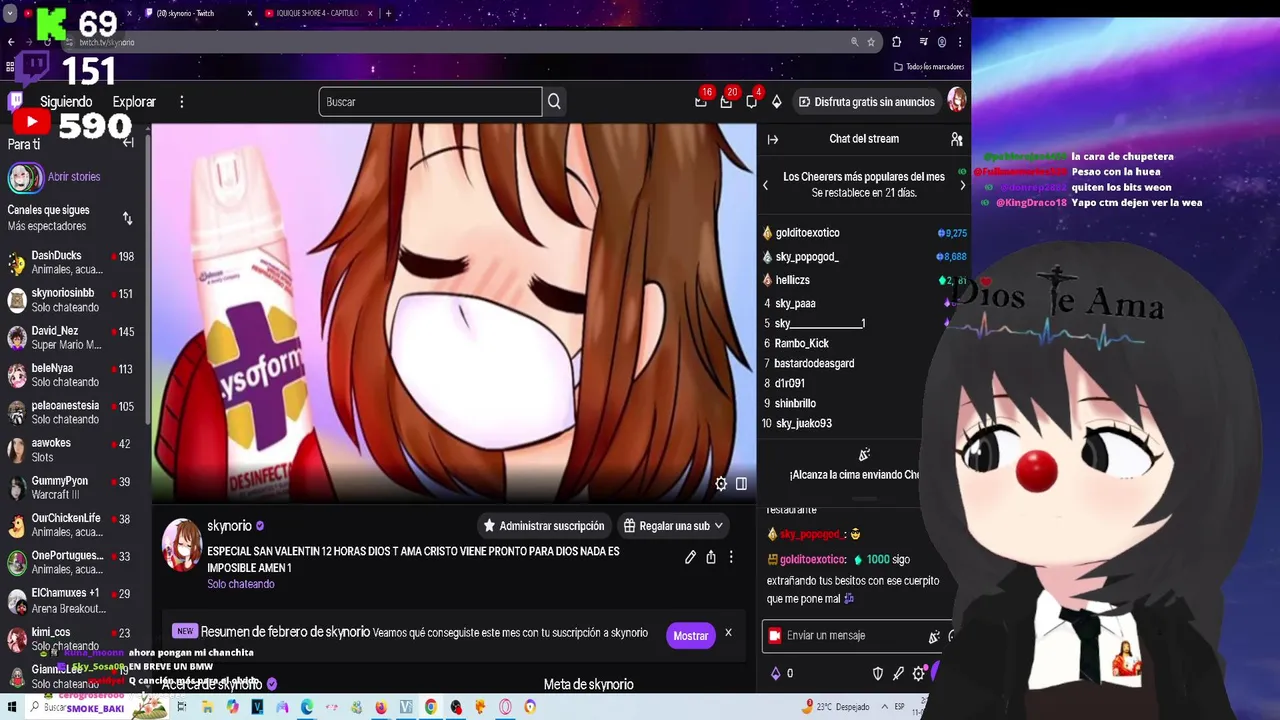Image resolution: width=1280 pixels, height=720 pixels.
Task: Open weather widget showing 23°C Despejado
Action: (x=838, y=707)
